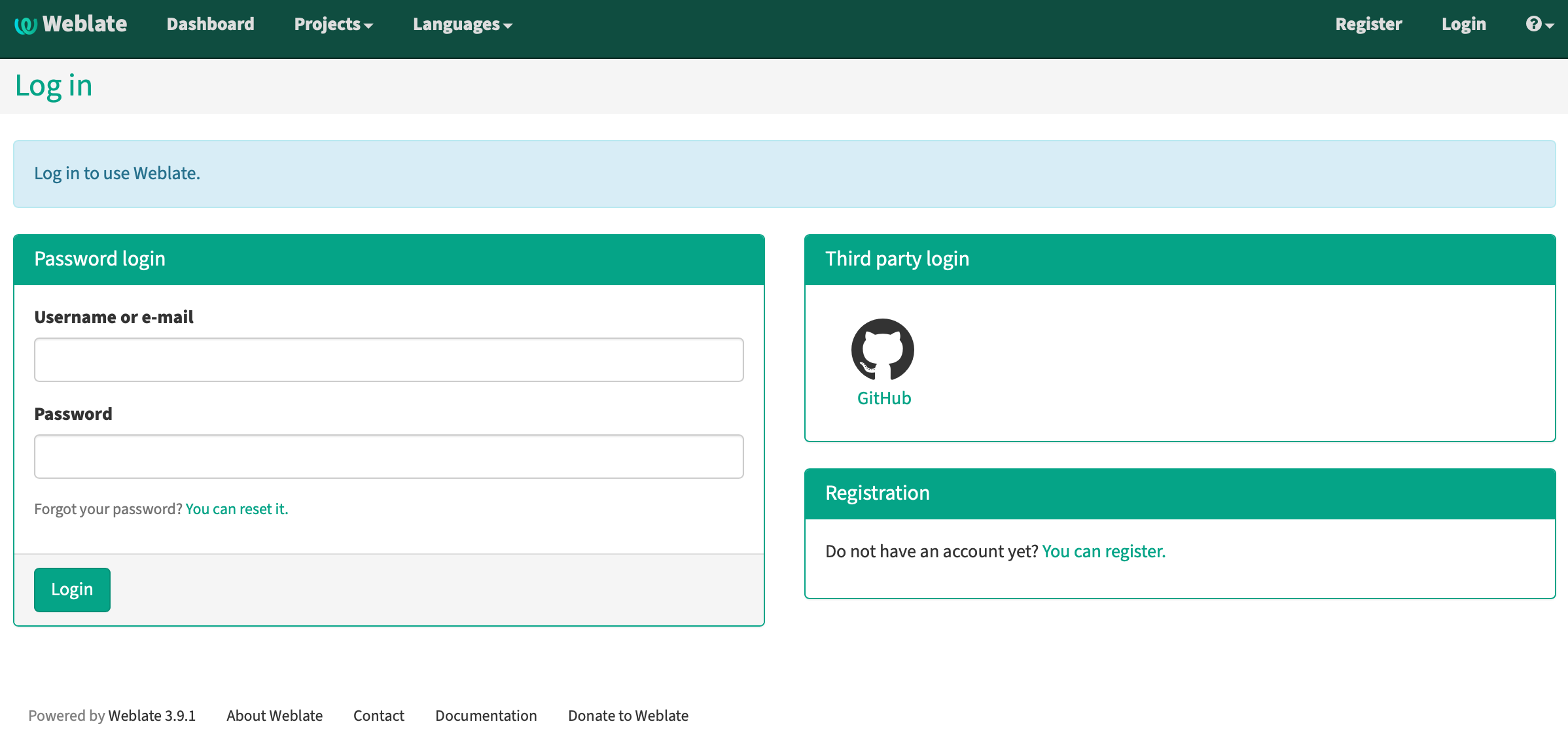1568x747 pixels.
Task: Open the Weblate 3.9.1 footer link
Action: coord(152,716)
